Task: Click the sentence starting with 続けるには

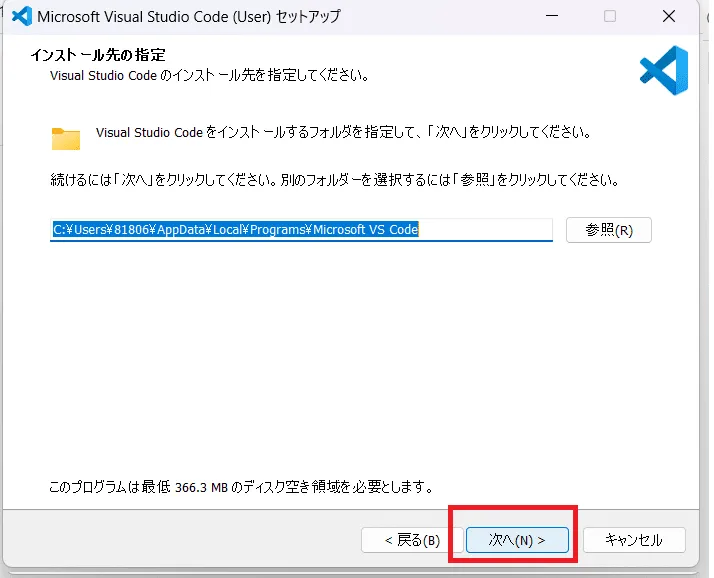Action: point(335,180)
